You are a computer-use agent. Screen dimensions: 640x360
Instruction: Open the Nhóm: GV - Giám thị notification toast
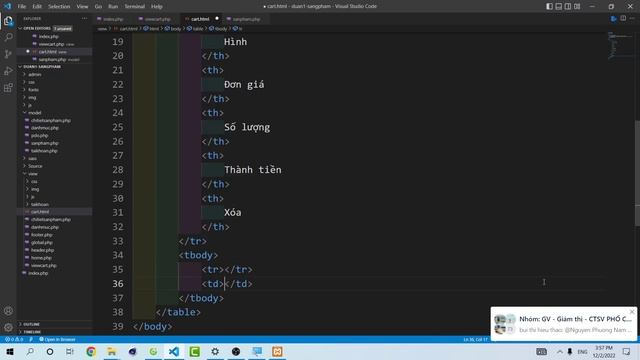point(563,324)
